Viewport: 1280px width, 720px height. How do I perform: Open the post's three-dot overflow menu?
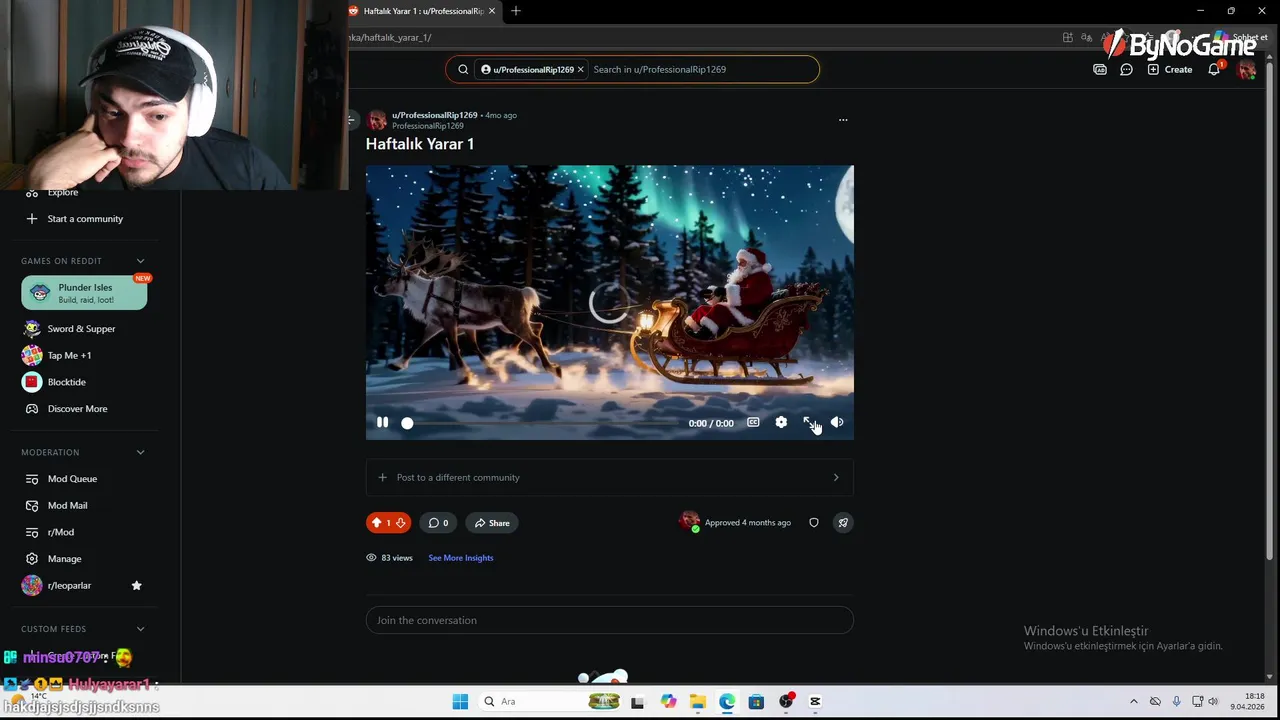click(843, 120)
